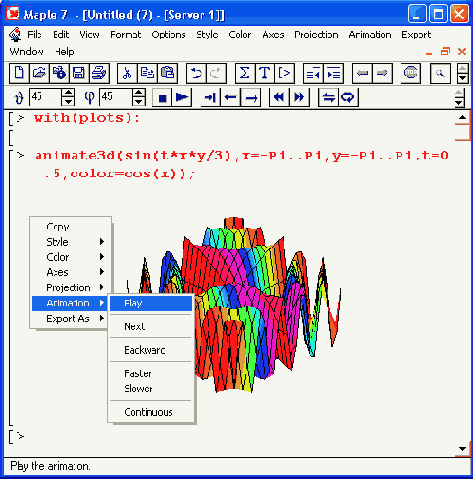This screenshot has width=473, height=479.
Task: Click the STOP computation icon
Action: 410,73
